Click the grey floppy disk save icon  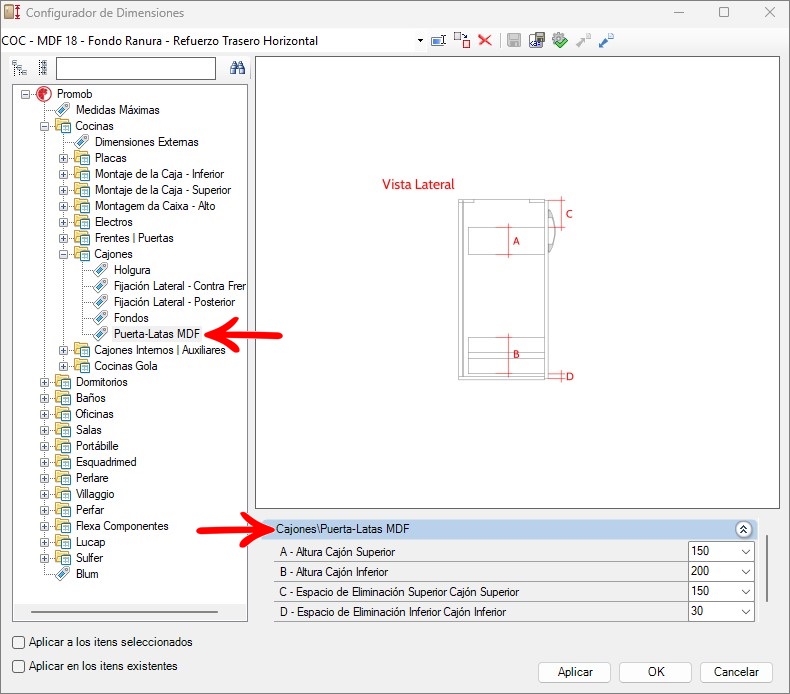(x=513, y=40)
